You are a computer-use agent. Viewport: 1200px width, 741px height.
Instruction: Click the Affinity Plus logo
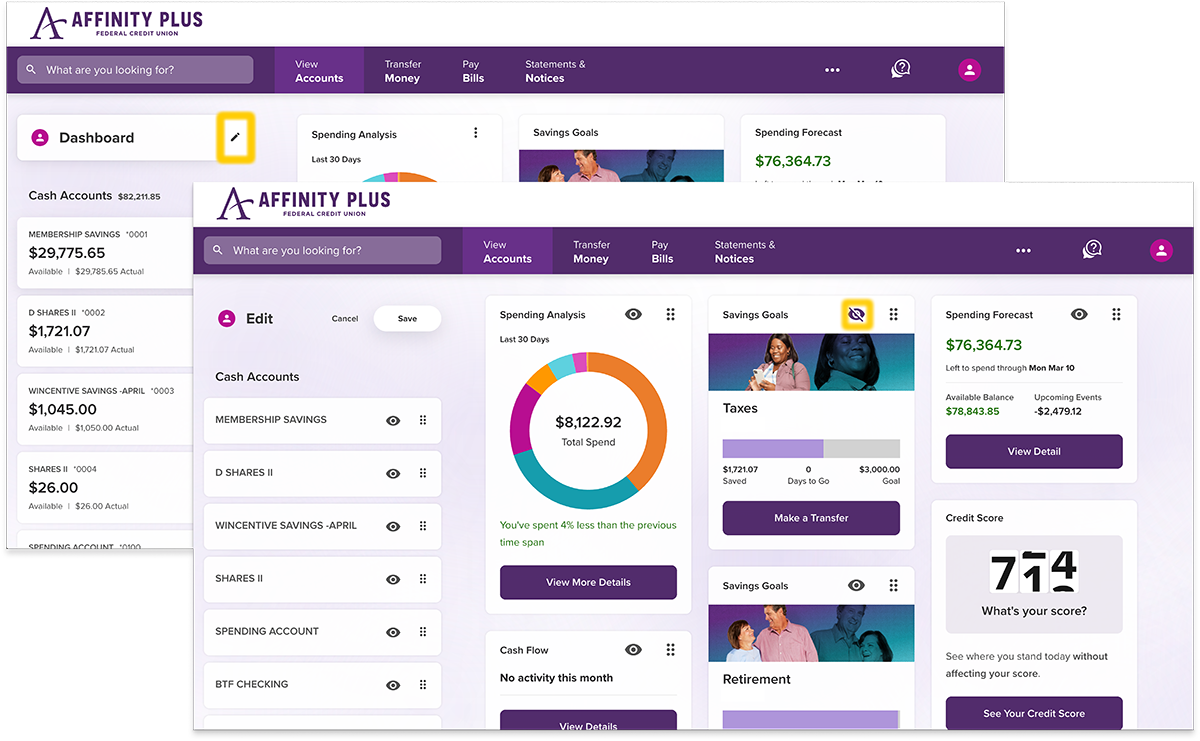tap(302, 203)
